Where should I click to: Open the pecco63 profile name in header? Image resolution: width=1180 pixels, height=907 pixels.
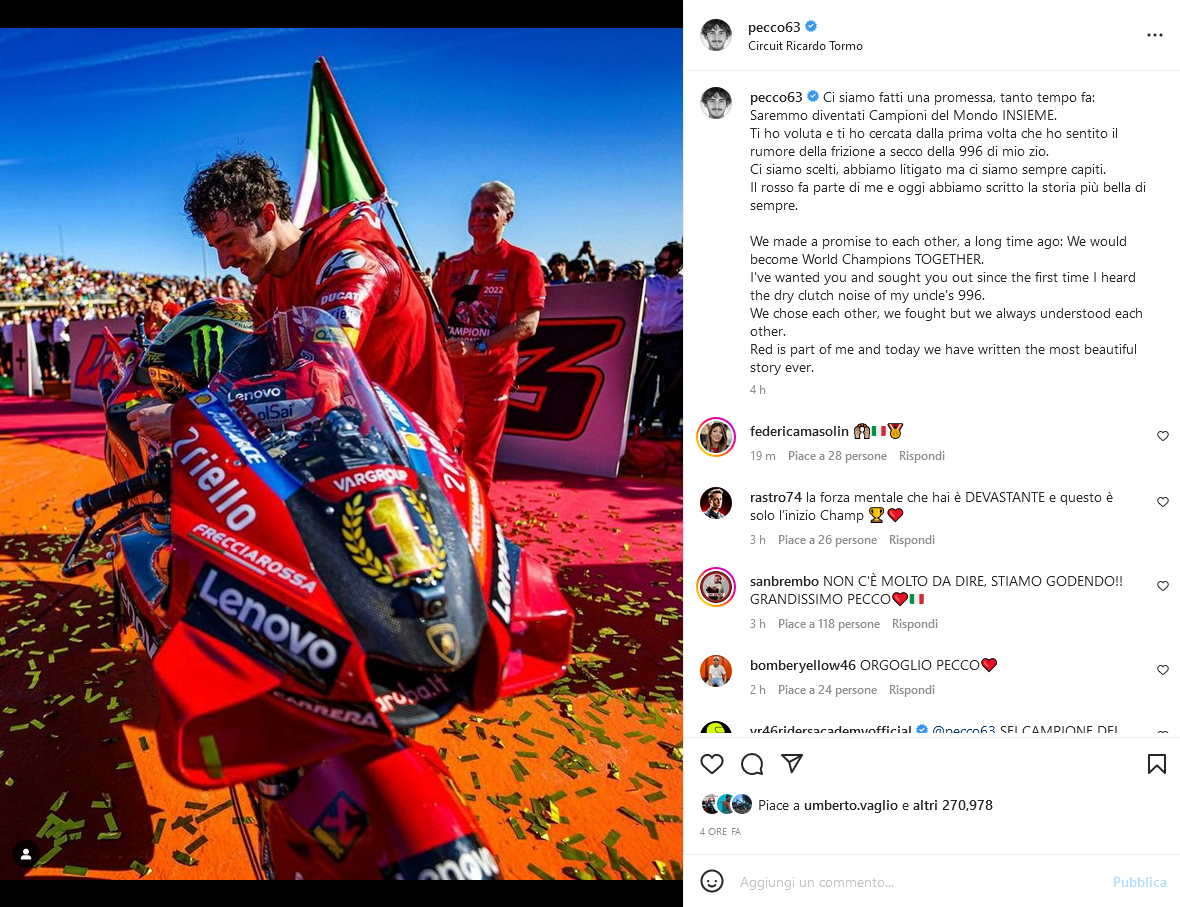774,27
